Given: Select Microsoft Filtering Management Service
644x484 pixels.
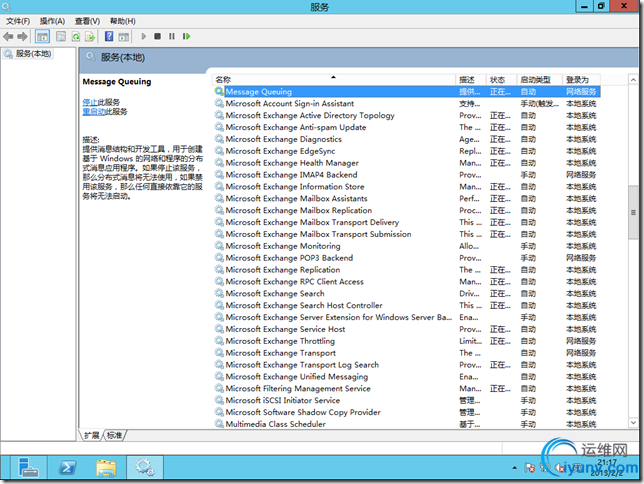Looking at the screenshot, I should coord(407,389).
